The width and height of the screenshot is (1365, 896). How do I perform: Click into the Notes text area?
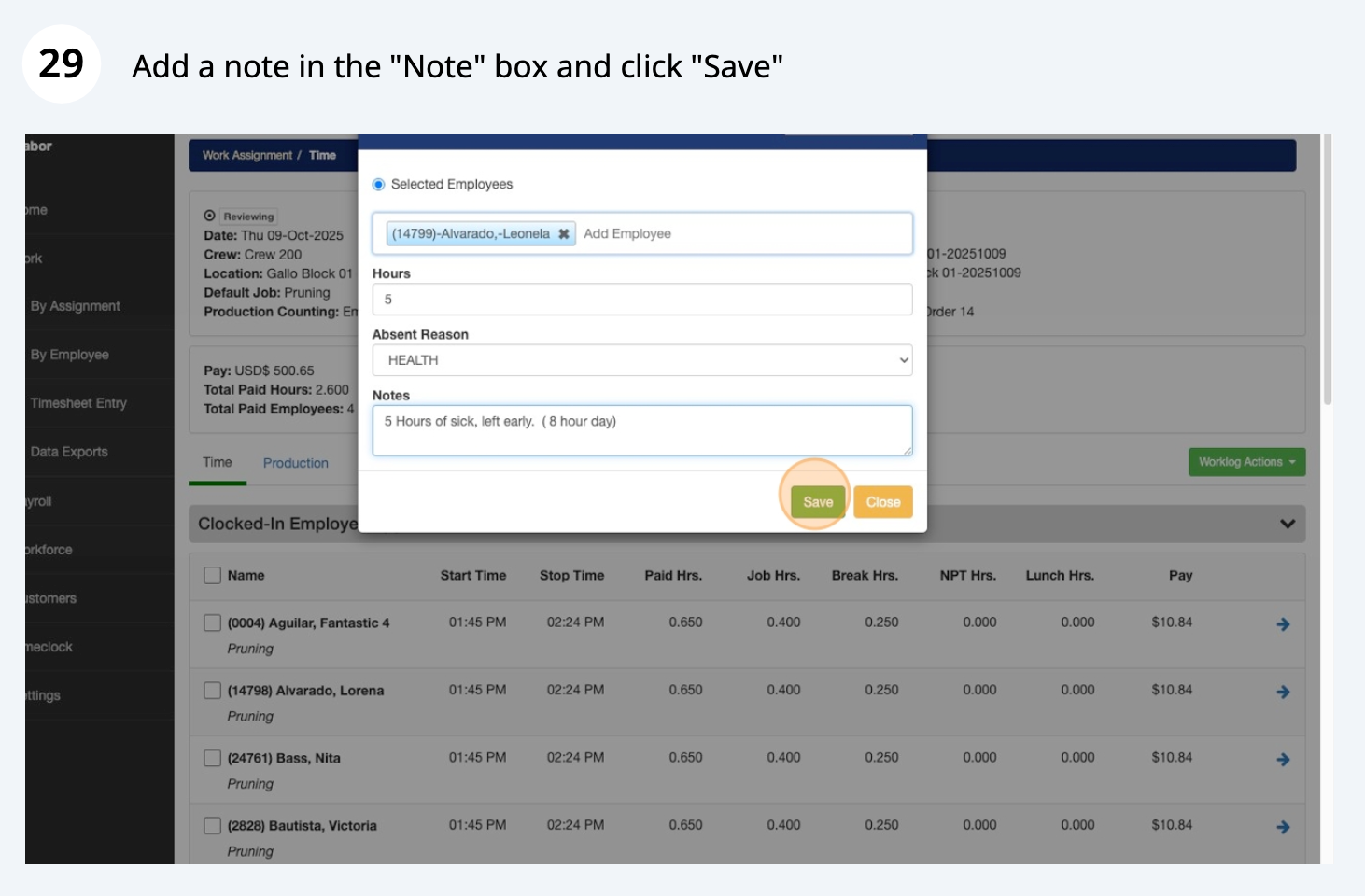[x=641, y=430]
